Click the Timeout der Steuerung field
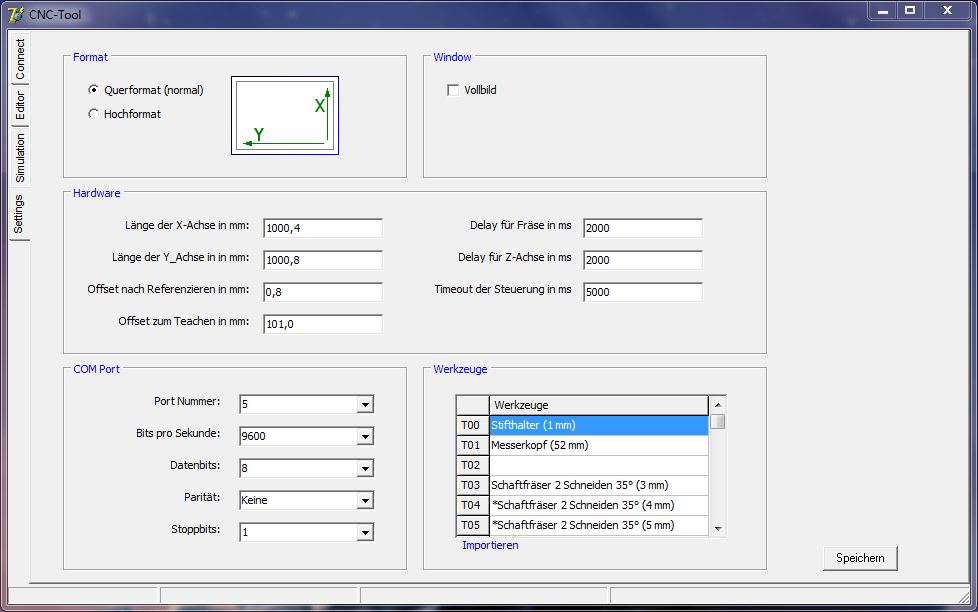Image resolution: width=978 pixels, height=612 pixels. (642, 292)
